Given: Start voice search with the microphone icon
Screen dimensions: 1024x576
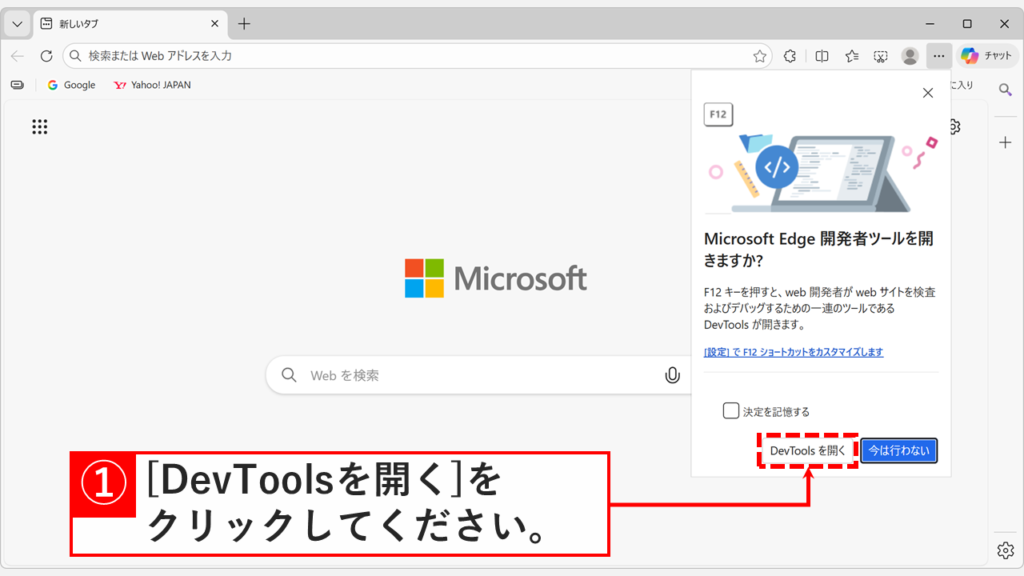Looking at the screenshot, I should click(x=672, y=374).
